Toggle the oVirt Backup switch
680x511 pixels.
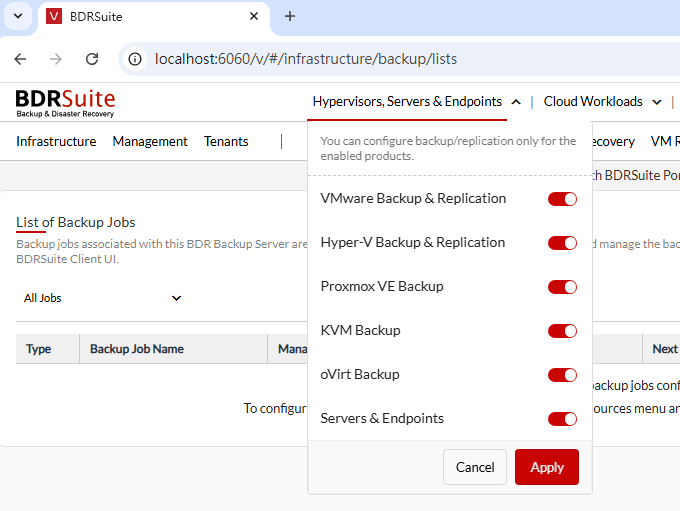pos(562,375)
